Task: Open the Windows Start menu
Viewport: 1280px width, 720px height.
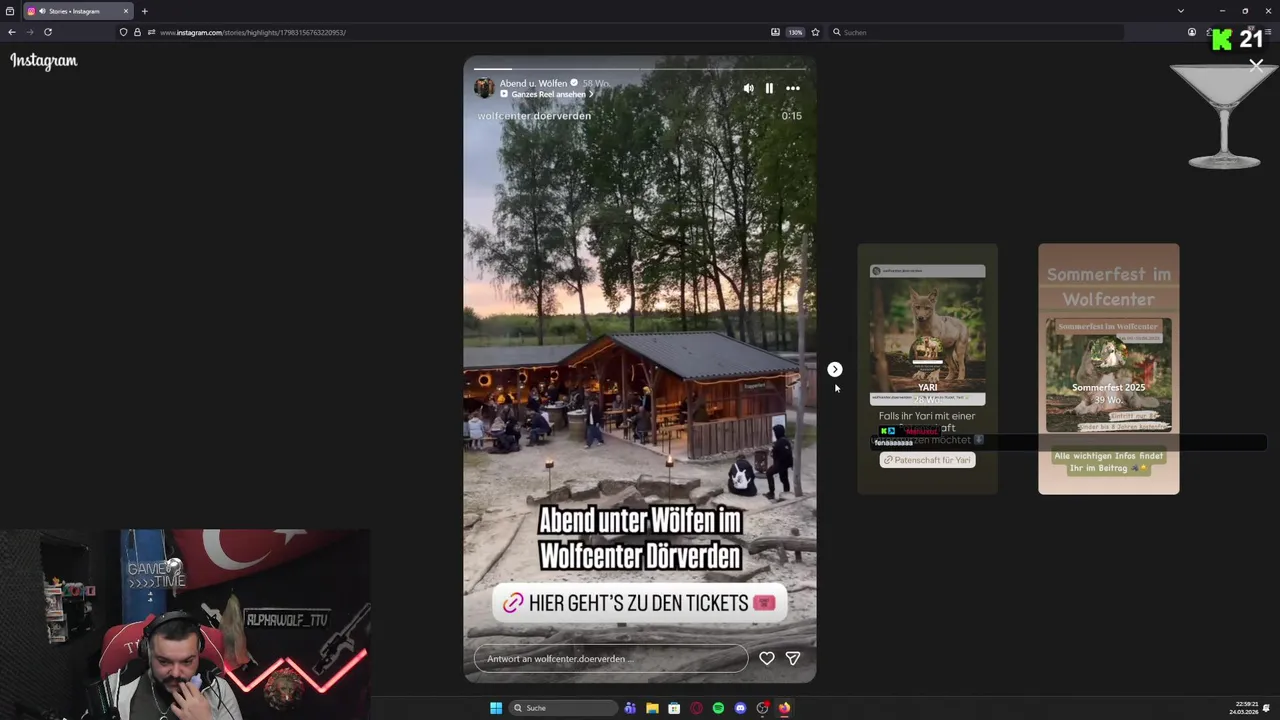Action: click(496, 708)
